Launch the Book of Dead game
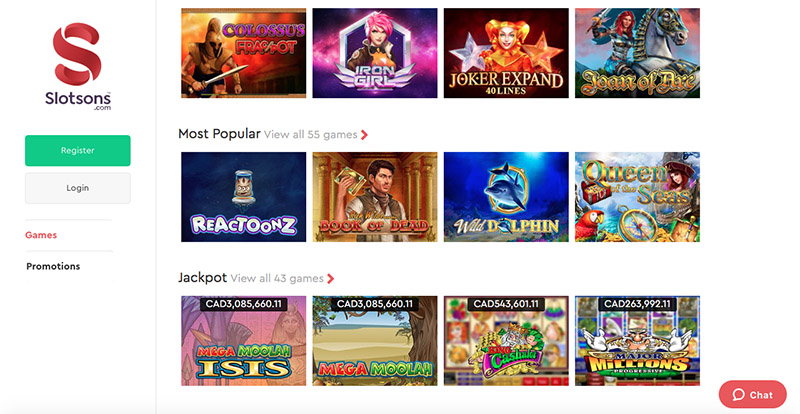This screenshot has width=800, height=414. 374,197
